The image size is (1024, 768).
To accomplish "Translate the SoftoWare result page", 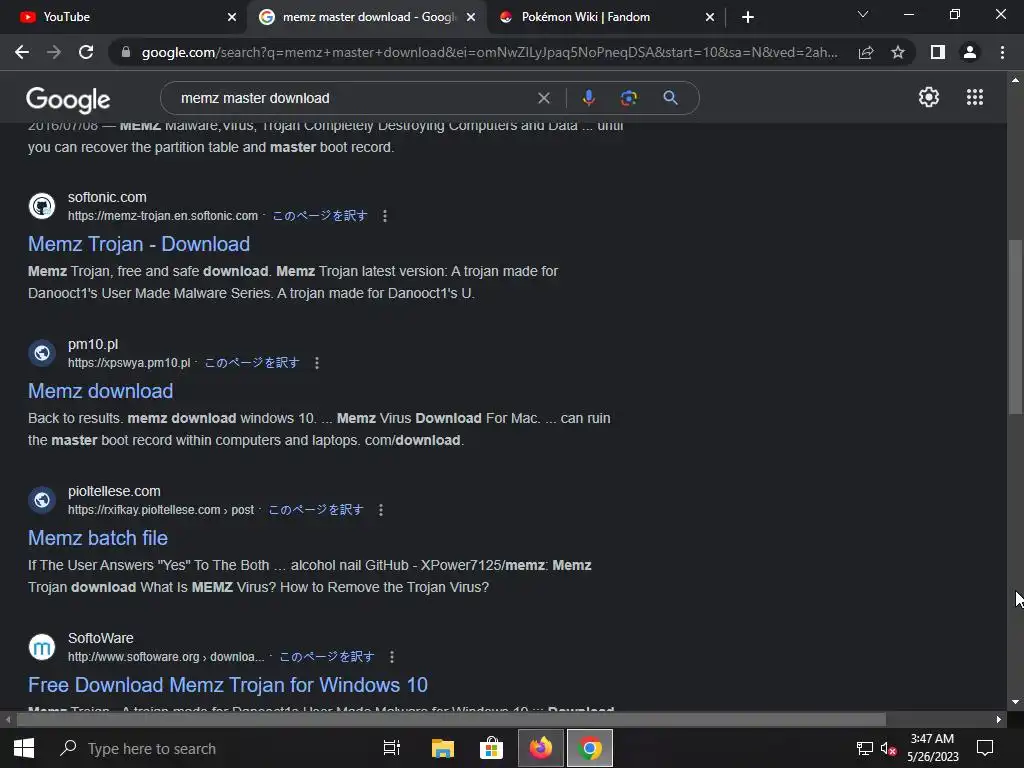I will tap(327, 656).
